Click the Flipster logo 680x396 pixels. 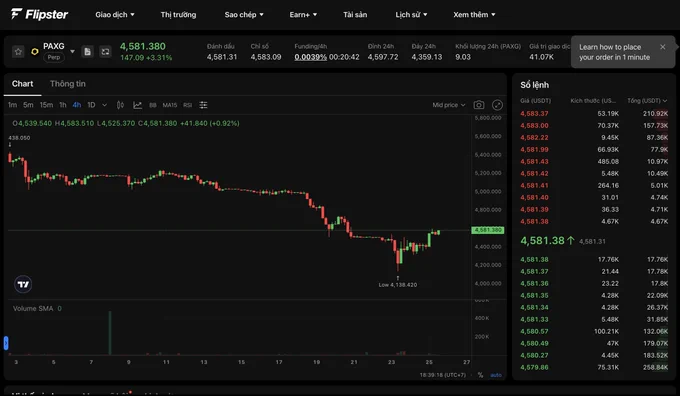click(x=39, y=14)
